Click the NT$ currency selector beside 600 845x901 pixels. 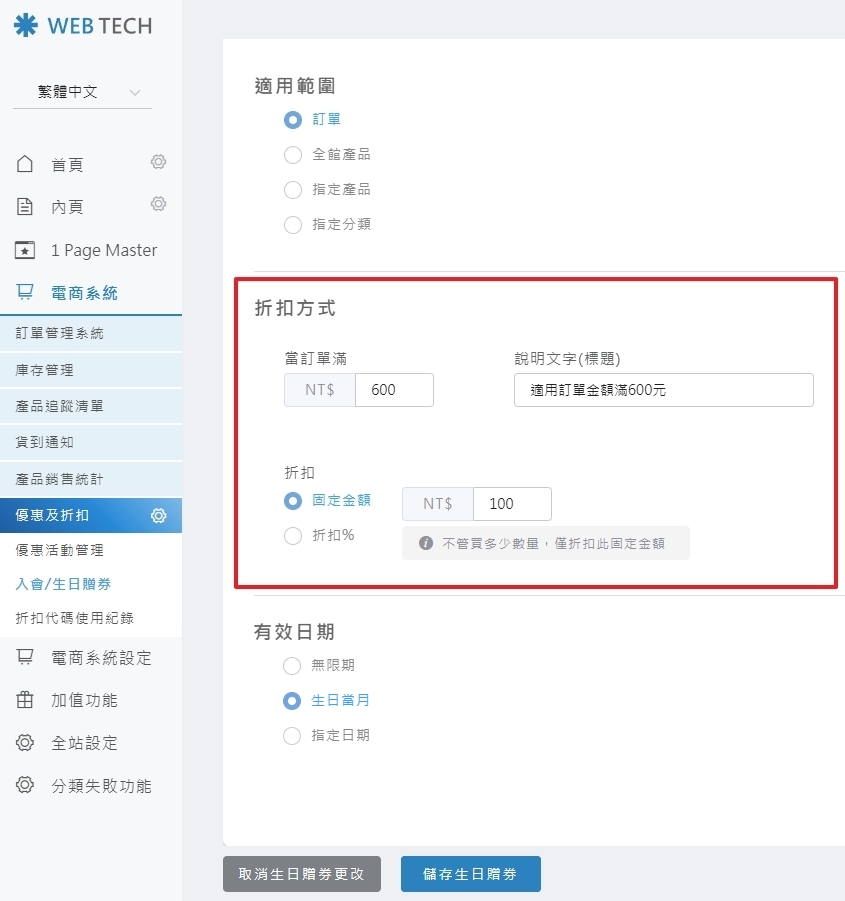pyautogui.click(x=318, y=390)
